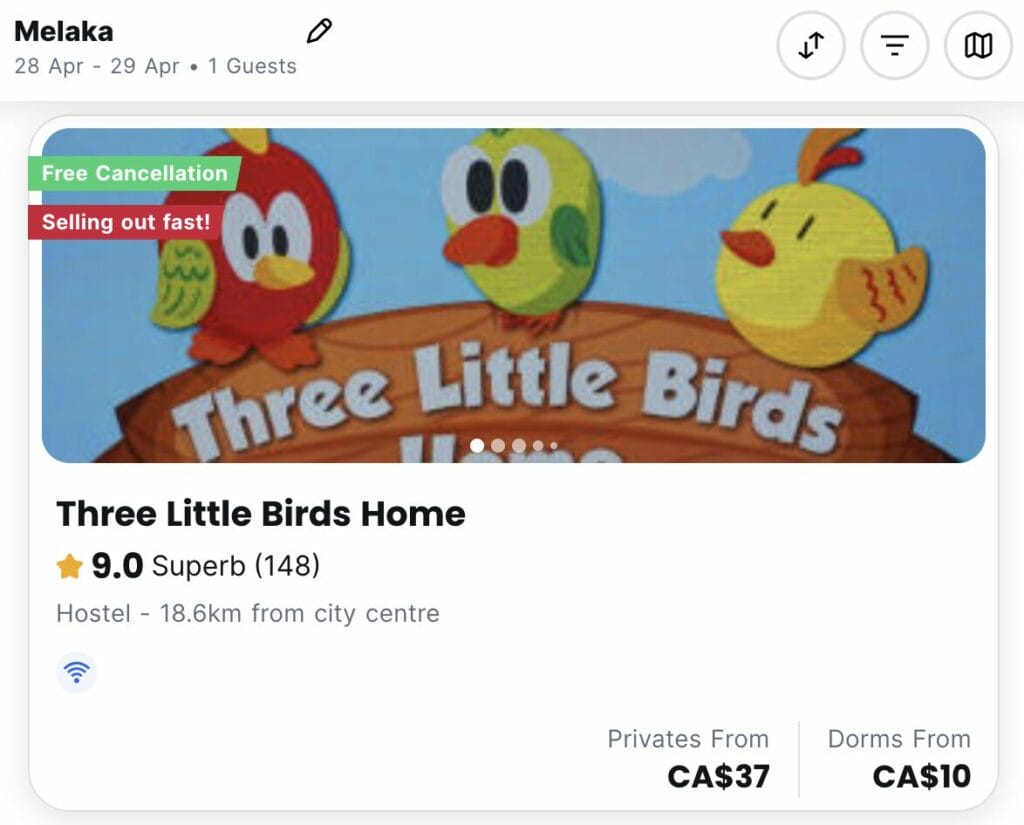This screenshot has width=1024, height=825.
Task: Click the gold rating star
Action: (69, 566)
